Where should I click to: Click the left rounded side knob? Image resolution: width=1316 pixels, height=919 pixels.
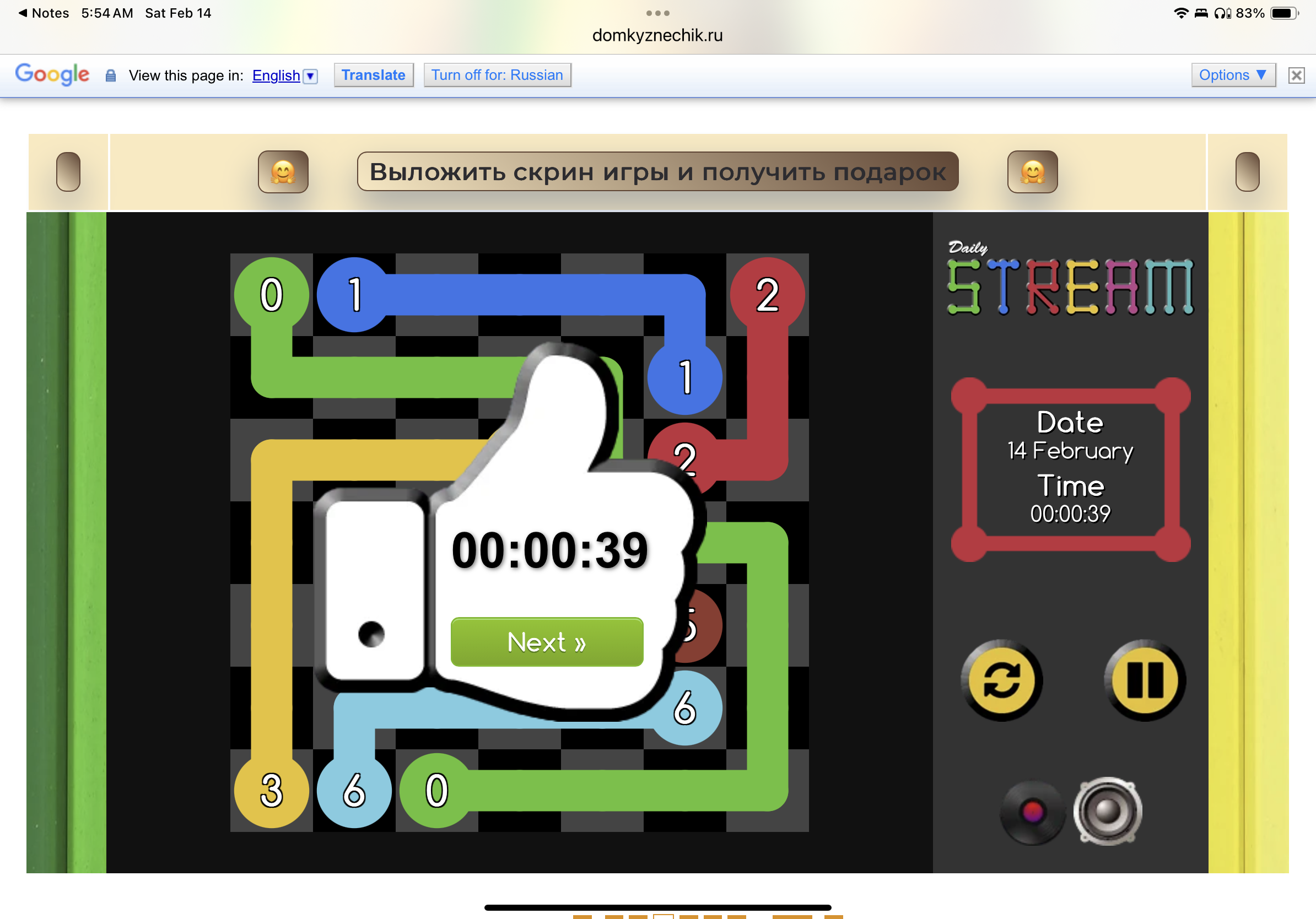(x=68, y=172)
